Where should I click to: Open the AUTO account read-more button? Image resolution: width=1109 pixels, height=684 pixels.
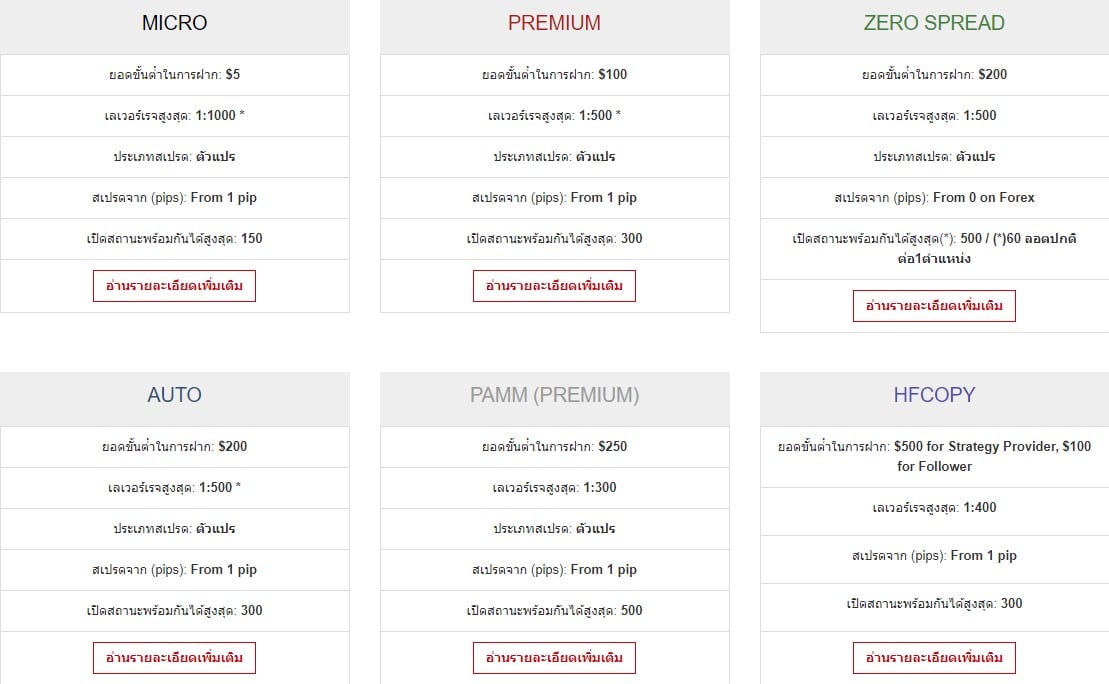tap(174, 658)
